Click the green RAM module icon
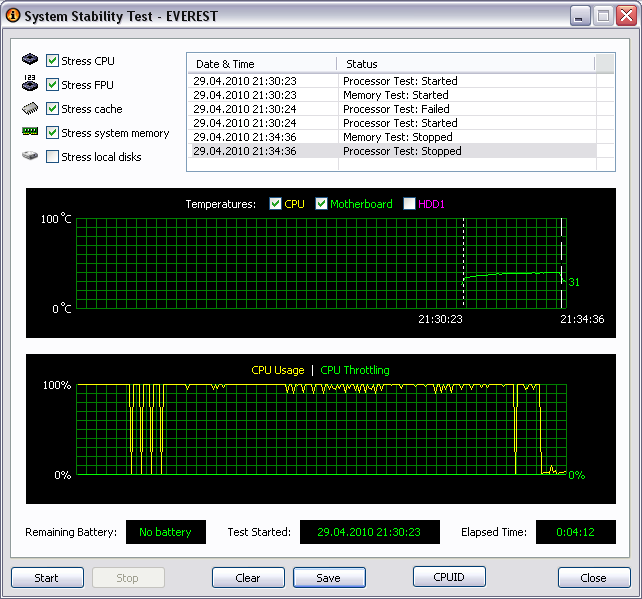Viewport: 642px width, 599px height. point(30,131)
